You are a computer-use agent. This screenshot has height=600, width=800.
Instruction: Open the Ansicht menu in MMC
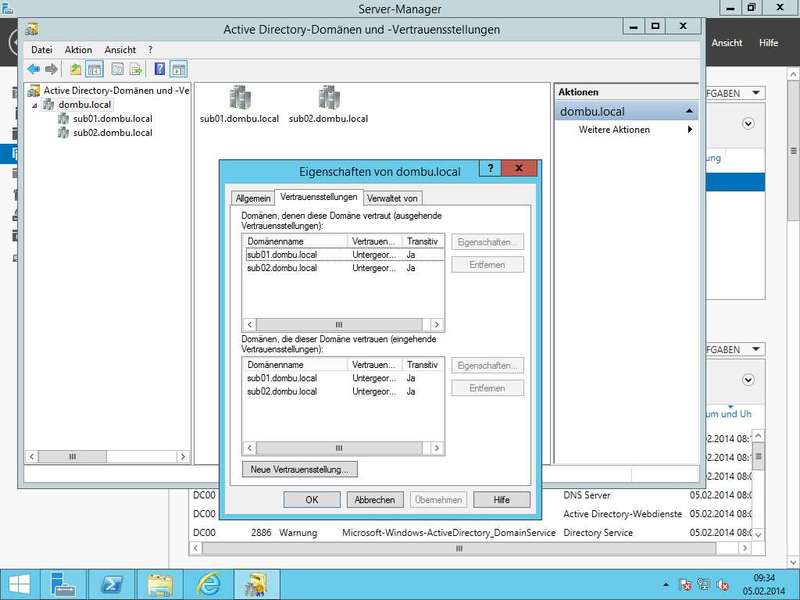(x=120, y=49)
